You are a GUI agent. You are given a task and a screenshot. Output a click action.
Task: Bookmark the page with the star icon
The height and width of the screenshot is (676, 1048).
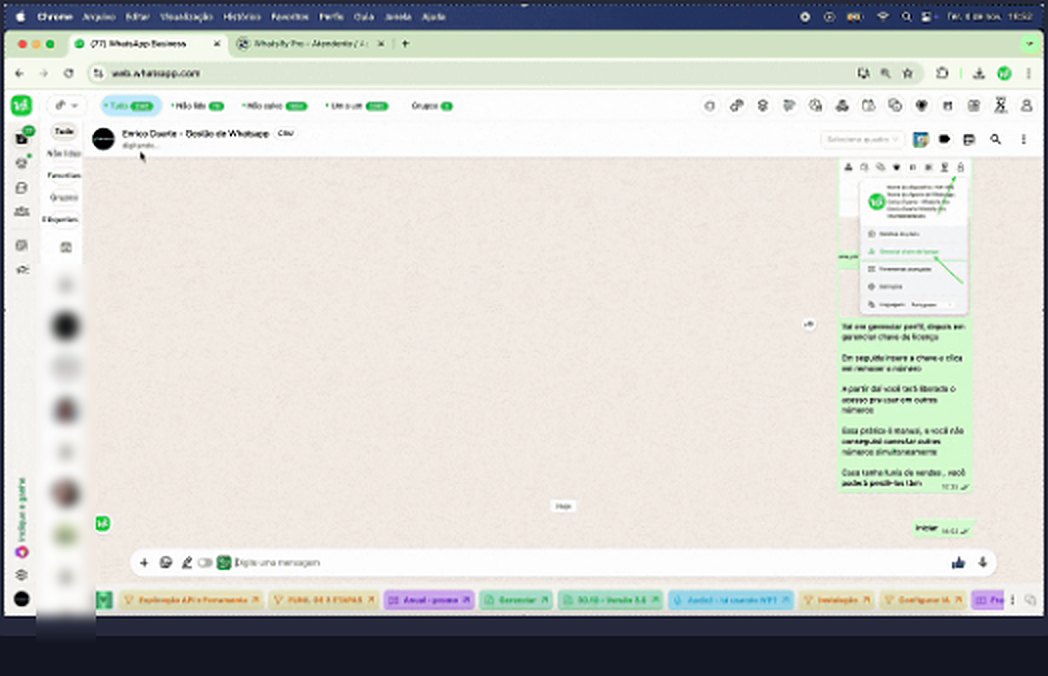point(908,73)
